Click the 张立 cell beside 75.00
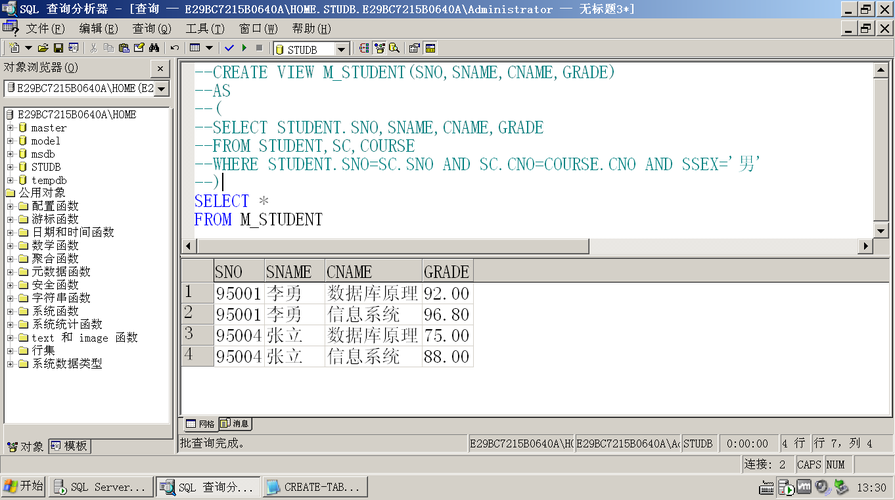 tap(295, 335)
